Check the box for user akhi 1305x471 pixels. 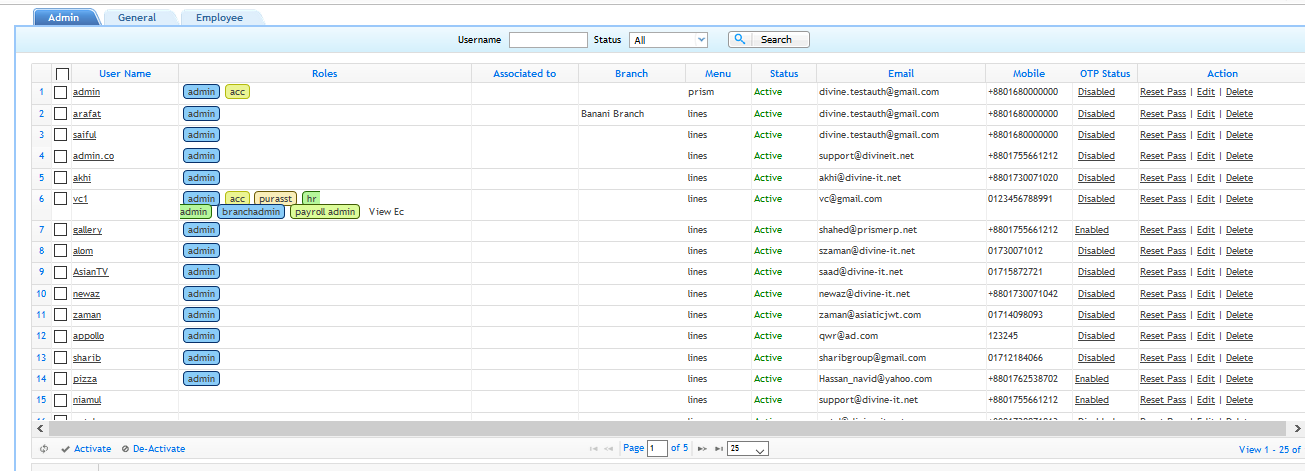click(60, 178)
